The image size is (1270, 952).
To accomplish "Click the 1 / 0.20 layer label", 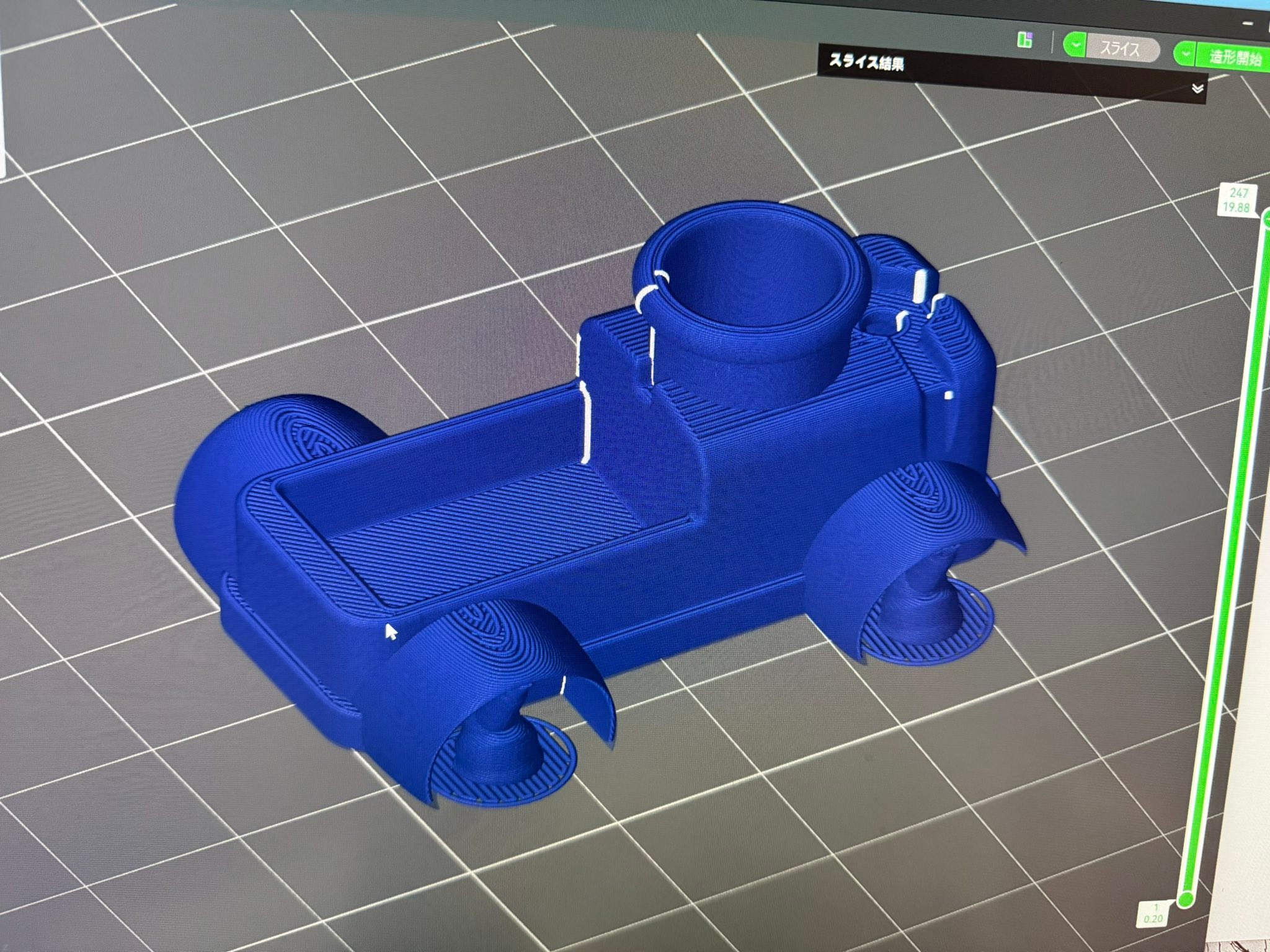I will click(1155, 914).
